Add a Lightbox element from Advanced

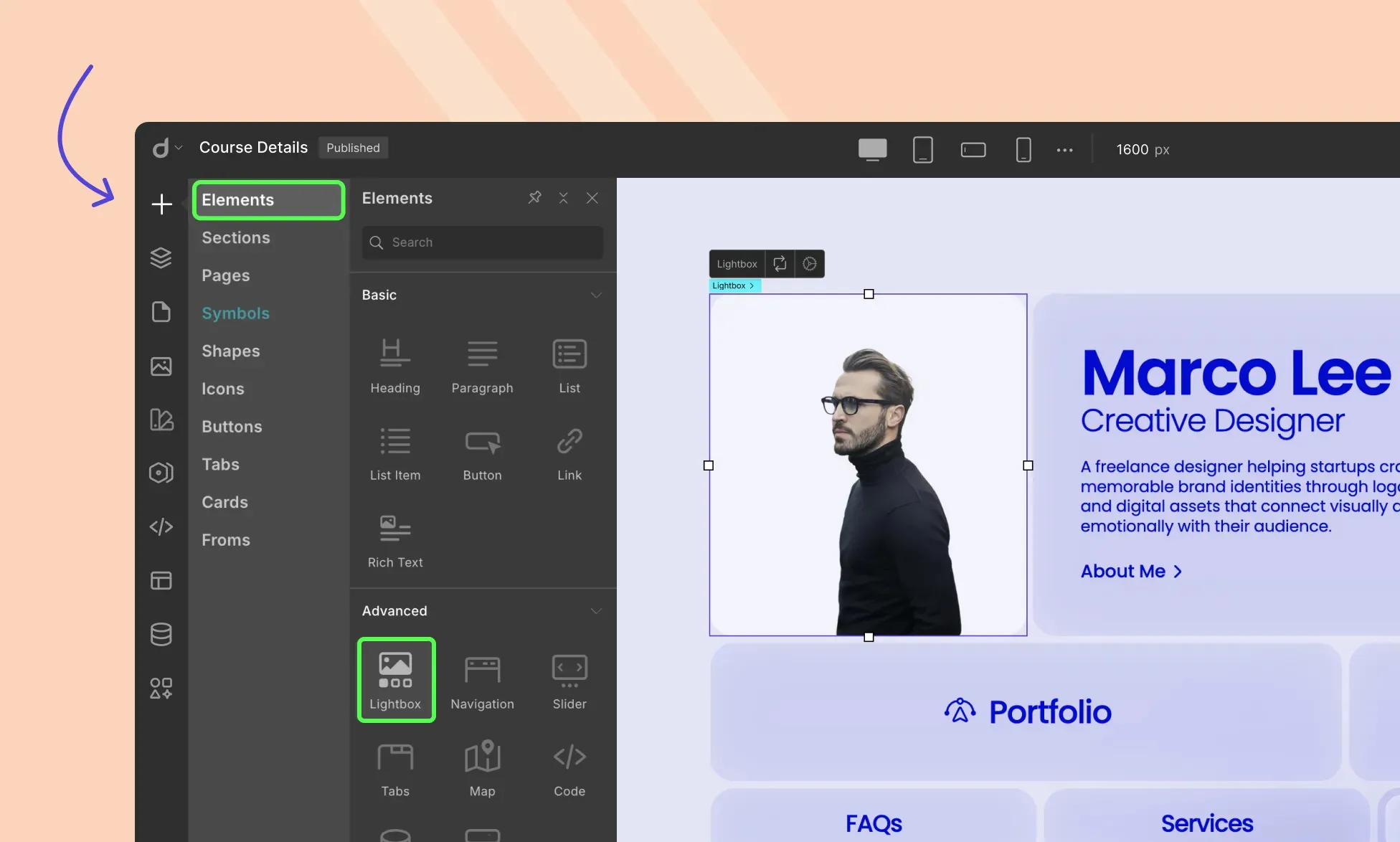(396, 679)
